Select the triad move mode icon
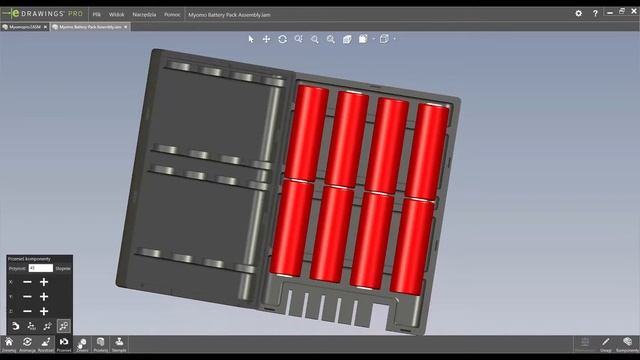This screenshot has width=640, height=360. pyautogui.click(x=31, y=326)
